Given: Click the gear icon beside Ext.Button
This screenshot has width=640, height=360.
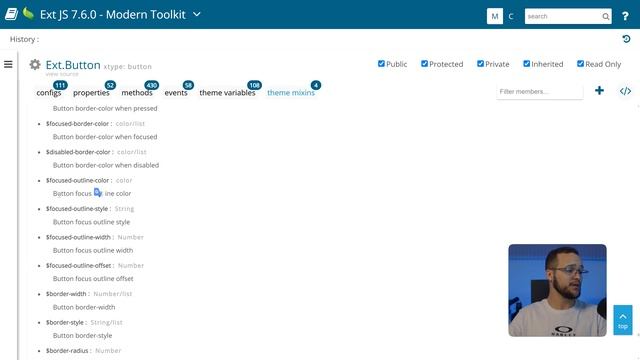Looking at the screenshot, I should 35,64.
